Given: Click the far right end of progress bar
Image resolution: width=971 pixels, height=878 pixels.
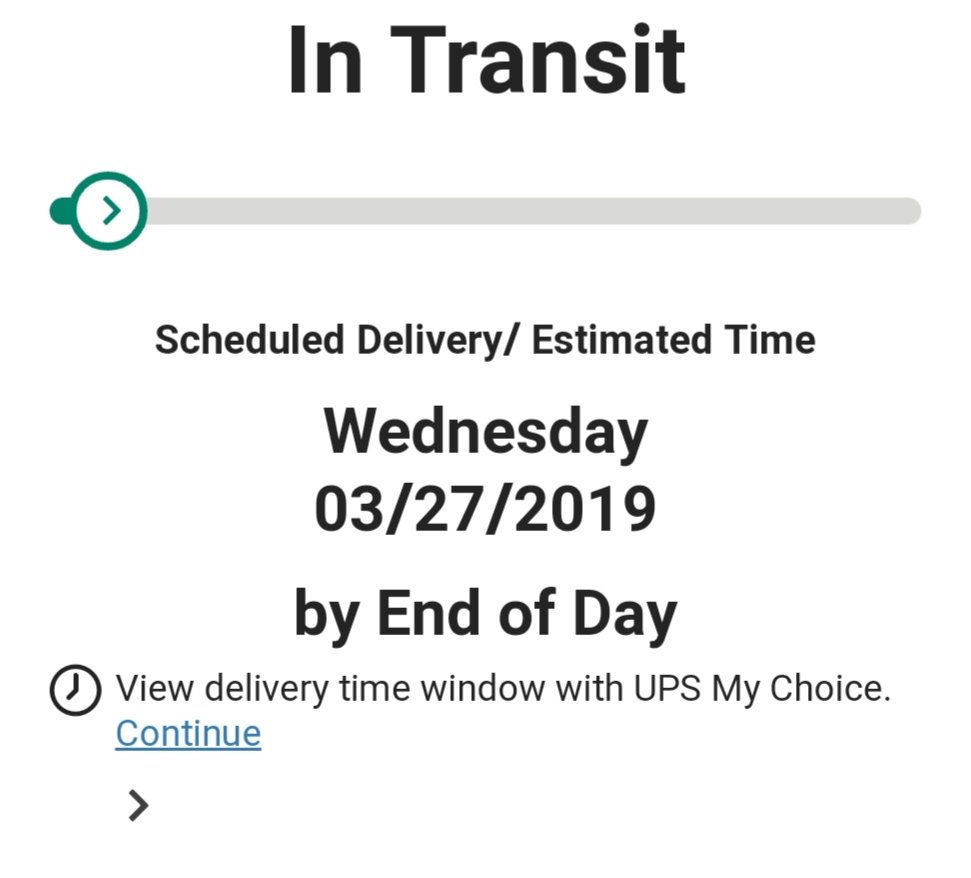Looking at the screenshot, I should click(x=910, y=211).
